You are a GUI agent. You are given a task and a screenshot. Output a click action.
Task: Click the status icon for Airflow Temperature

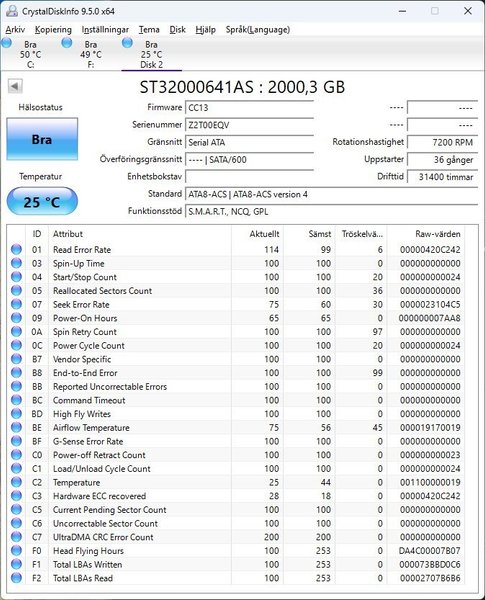pyautogui.click(x=16, y=427)
